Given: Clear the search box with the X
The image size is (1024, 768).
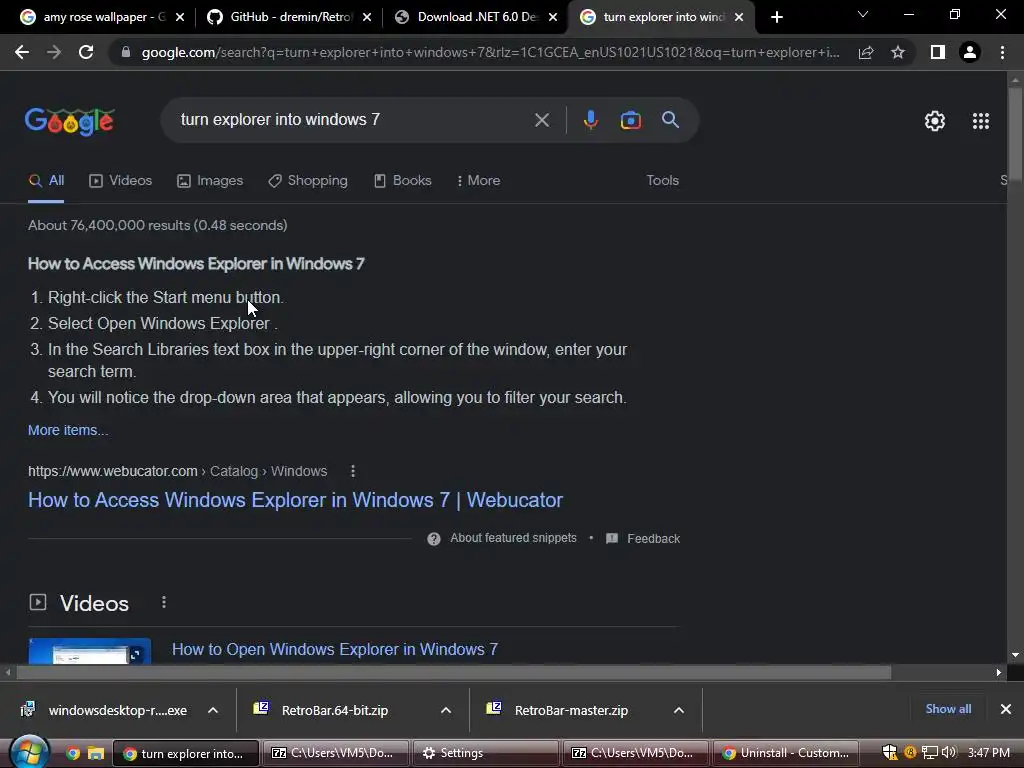Looking at the screenshot, I should (x=541, y=120).
